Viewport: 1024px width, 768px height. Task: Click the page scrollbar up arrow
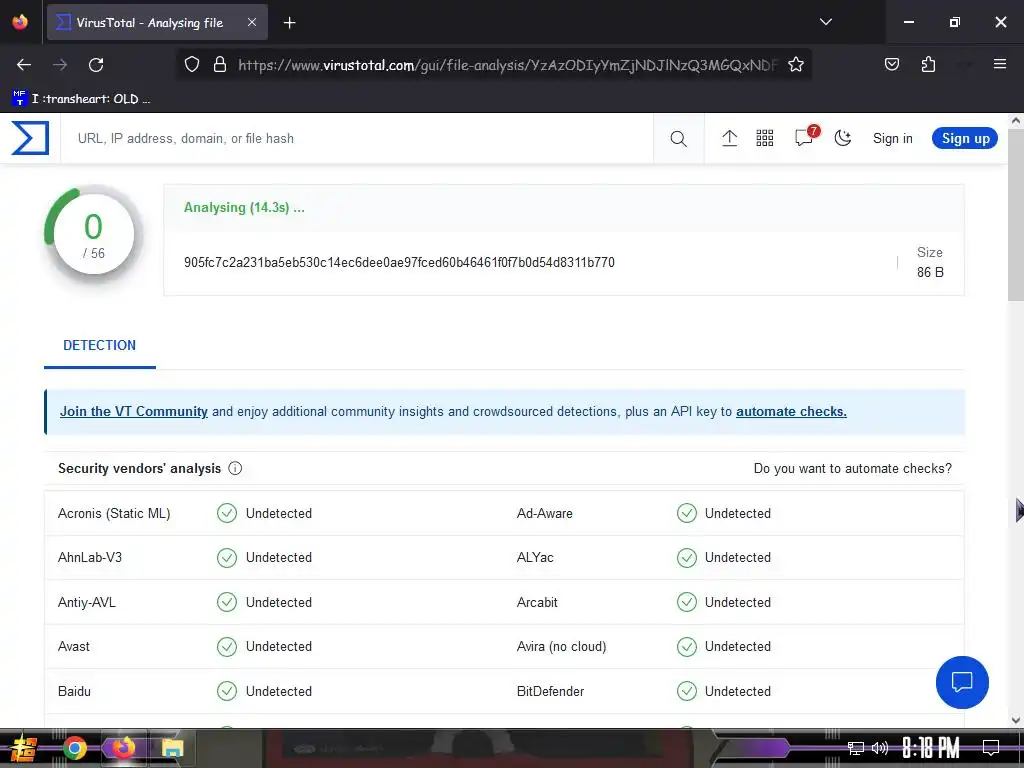[x=1016, y=121]
